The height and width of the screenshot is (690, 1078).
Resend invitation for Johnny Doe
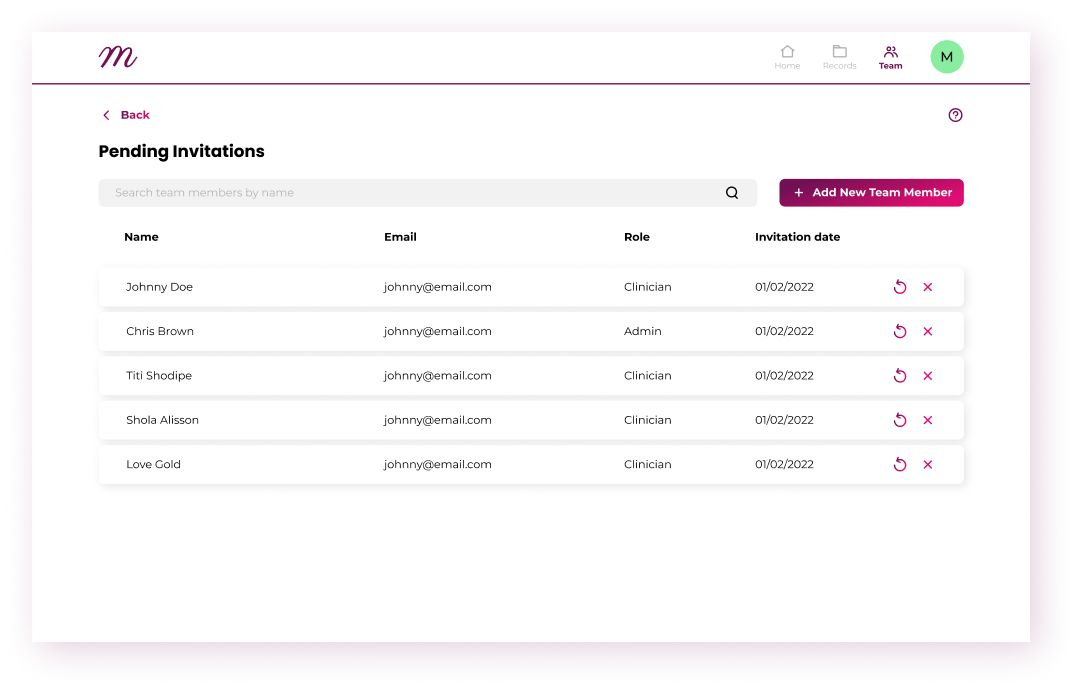tap(899, 287)
